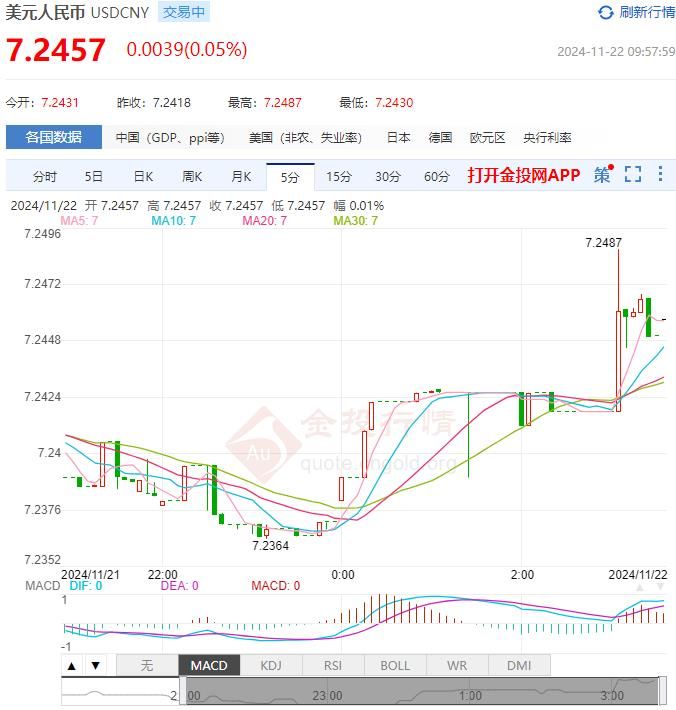Screen dimensions: 676x710
Task: Open 美国 (非农、失业率) data link
Action: point(305,138)
